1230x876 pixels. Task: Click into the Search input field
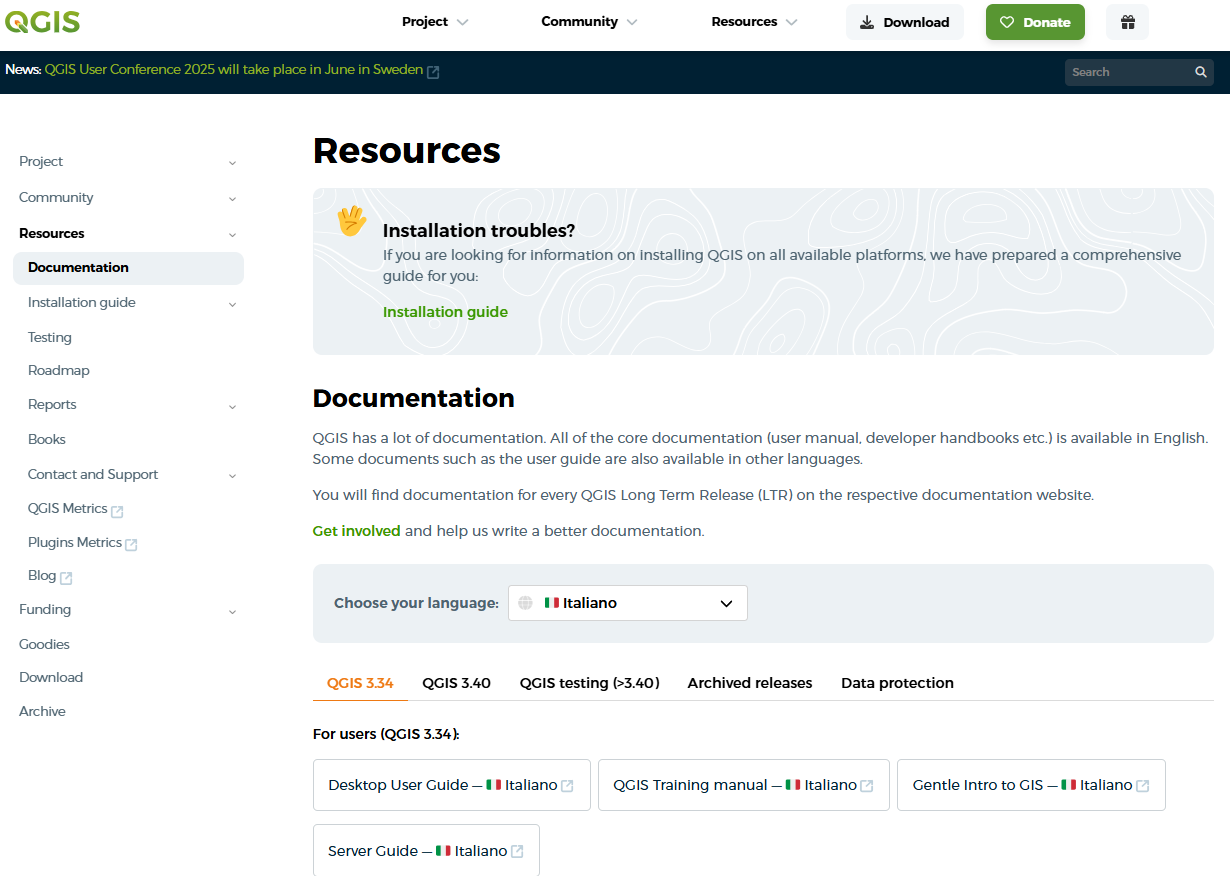point(1127,72)
